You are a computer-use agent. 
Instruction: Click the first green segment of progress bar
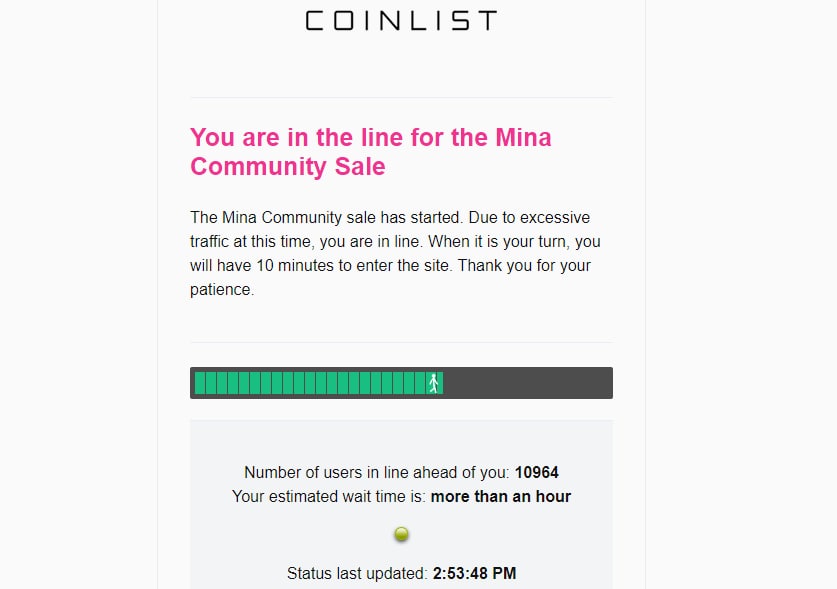[x=200, y=383]
